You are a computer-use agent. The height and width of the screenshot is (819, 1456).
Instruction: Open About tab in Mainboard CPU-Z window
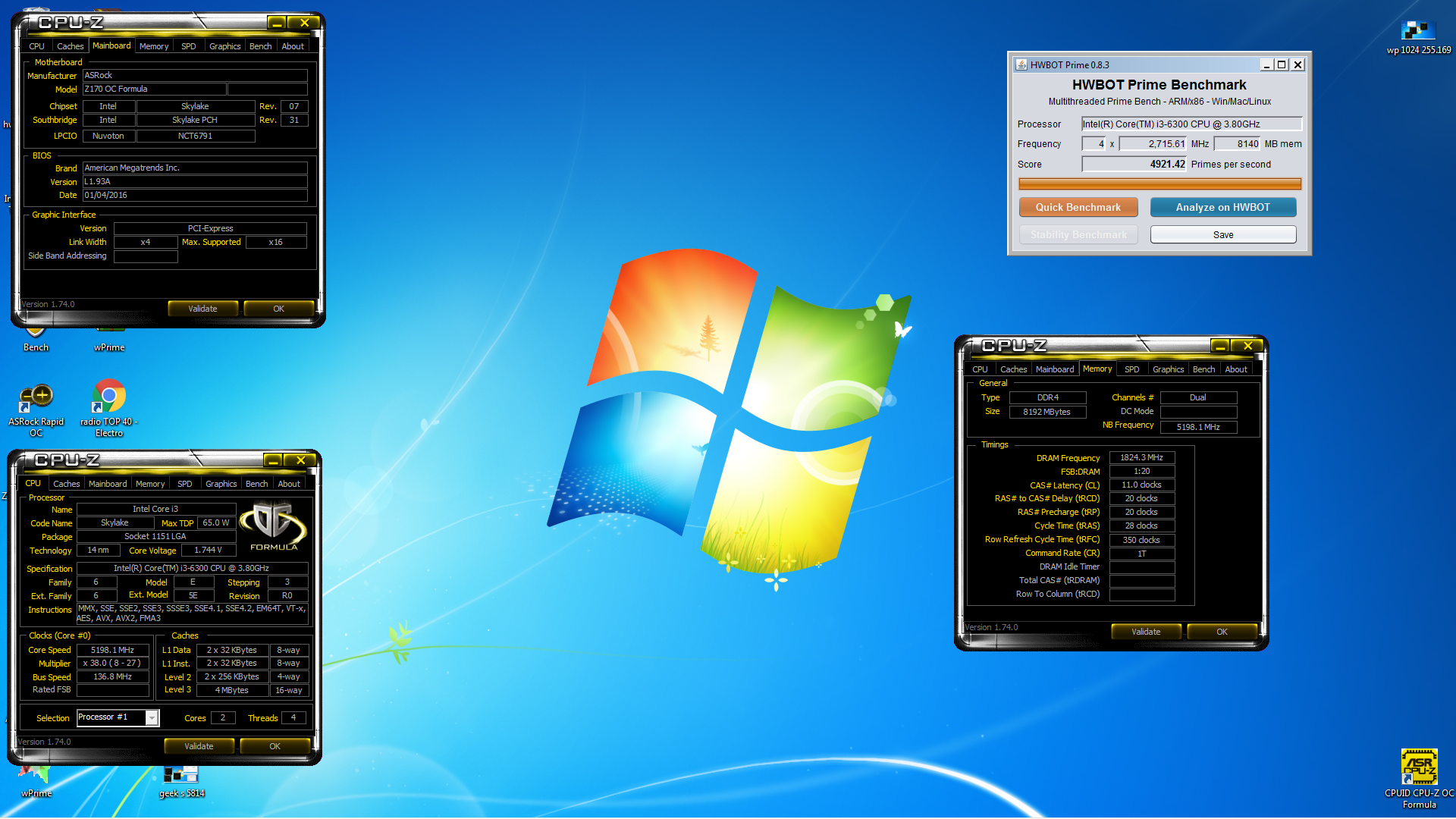pyautogui.click(x=293, y=46)
